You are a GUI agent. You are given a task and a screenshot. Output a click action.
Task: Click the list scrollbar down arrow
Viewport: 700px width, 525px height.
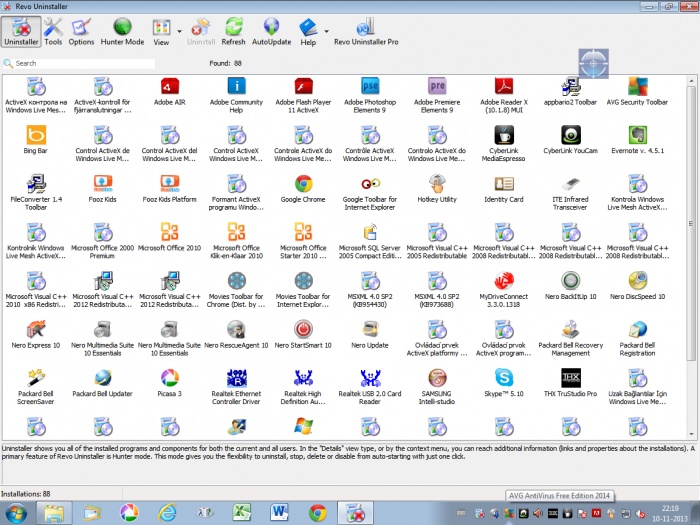click(x=691, y=433)
